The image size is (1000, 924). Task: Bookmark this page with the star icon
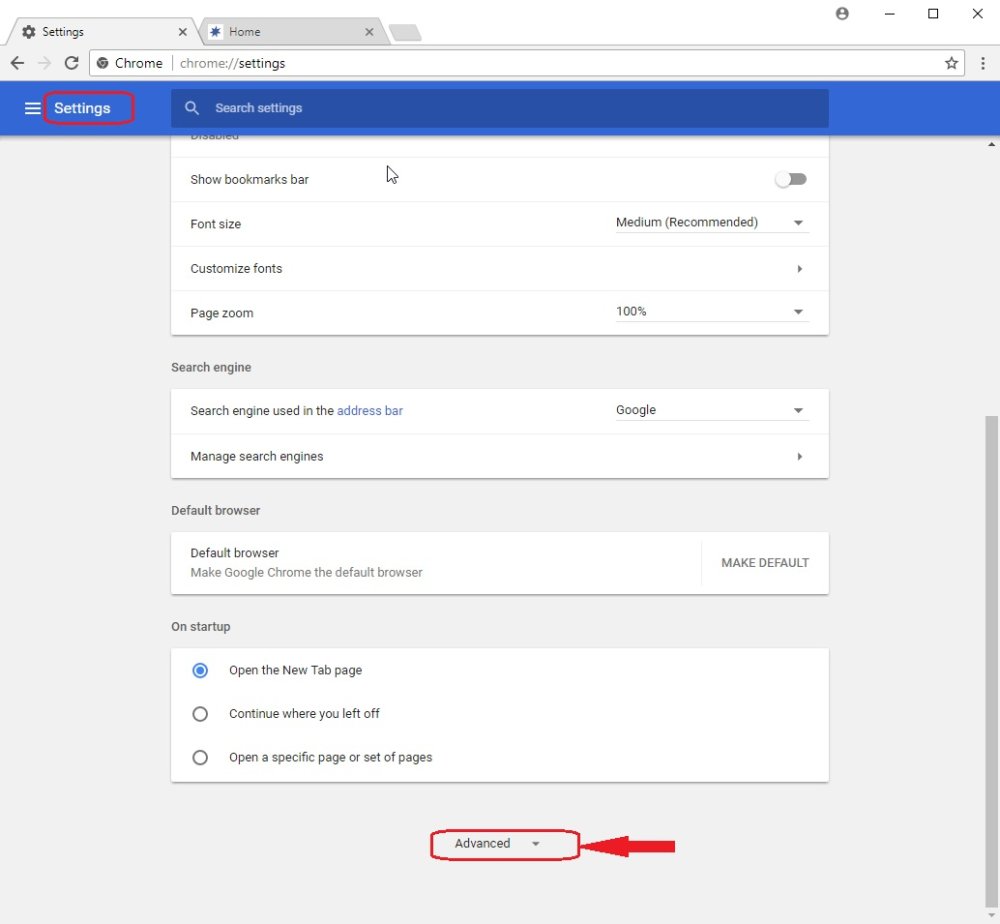pos(951,62)
